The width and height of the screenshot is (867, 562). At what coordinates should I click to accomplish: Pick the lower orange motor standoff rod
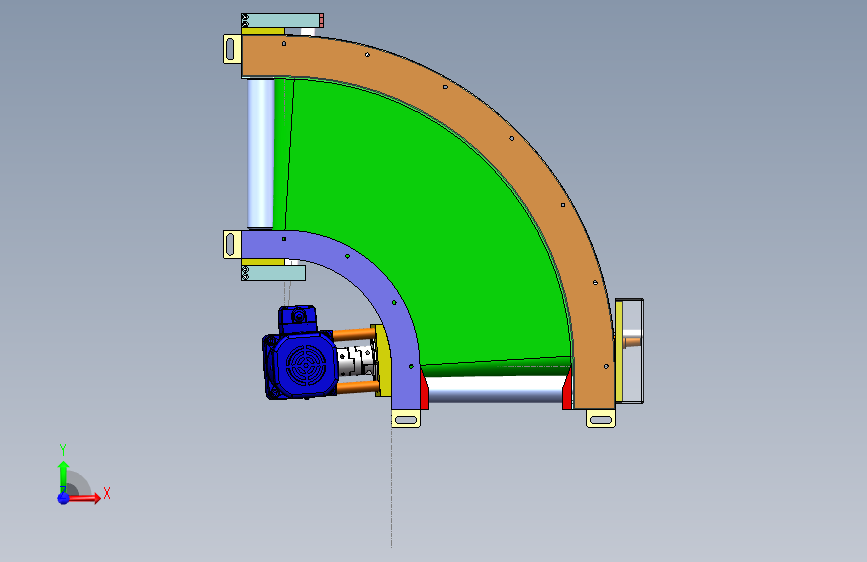click(357, 387)
